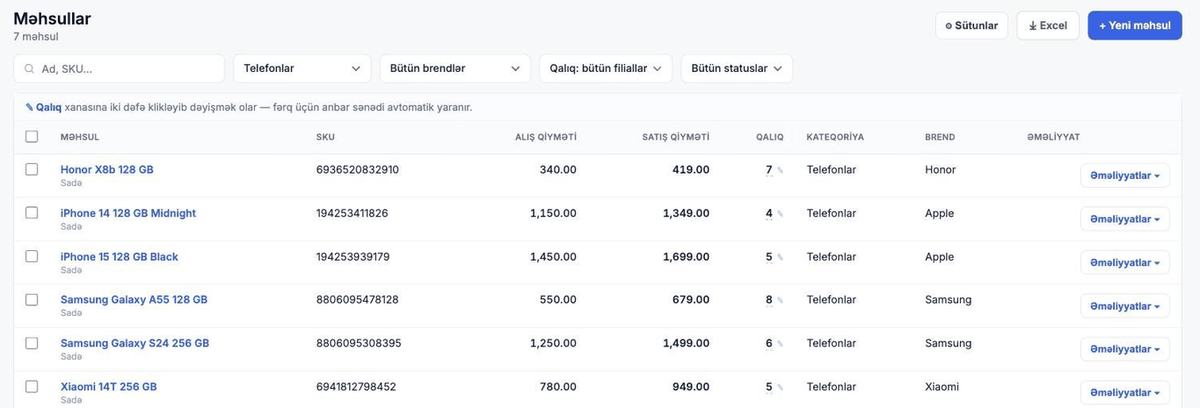Toggle the checkbox for iPhone 15 128 GB Black
1200x408 pixels.
click(31, 256)
